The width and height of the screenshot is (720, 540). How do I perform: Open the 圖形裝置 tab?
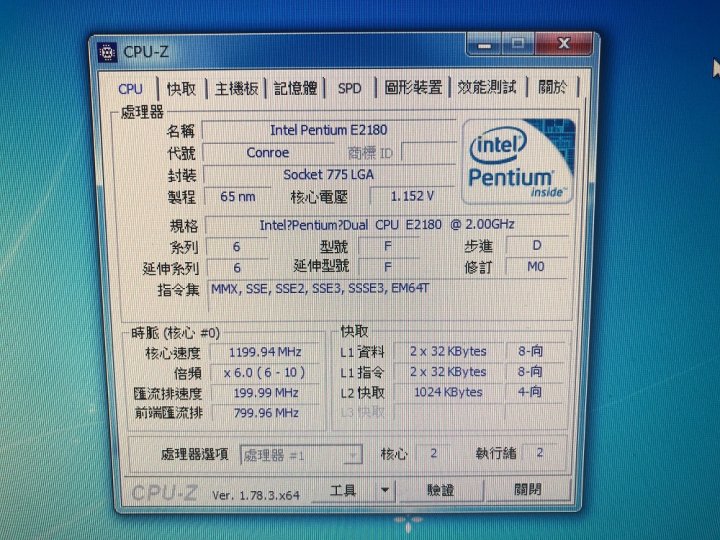pyautogui.click(x=413, y=87)
